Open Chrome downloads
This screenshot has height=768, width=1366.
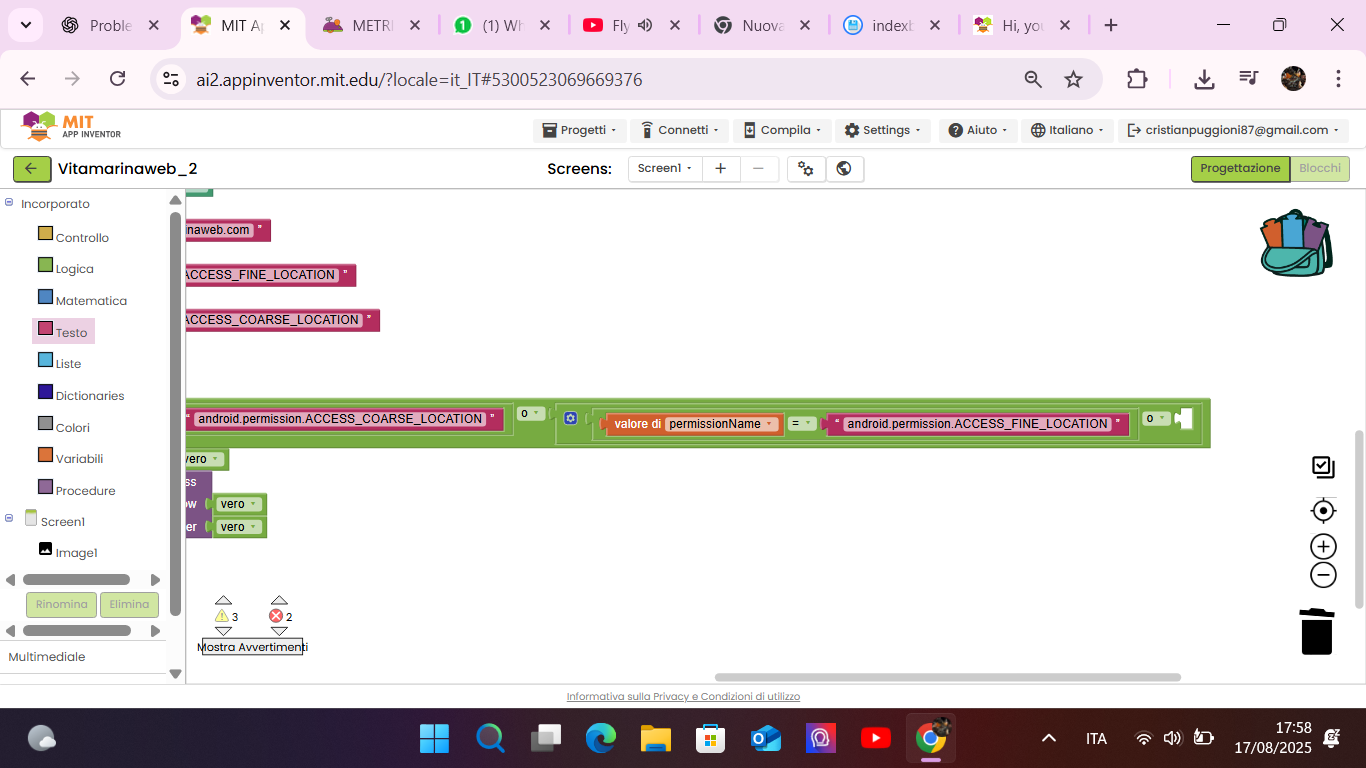point(1204,79)
